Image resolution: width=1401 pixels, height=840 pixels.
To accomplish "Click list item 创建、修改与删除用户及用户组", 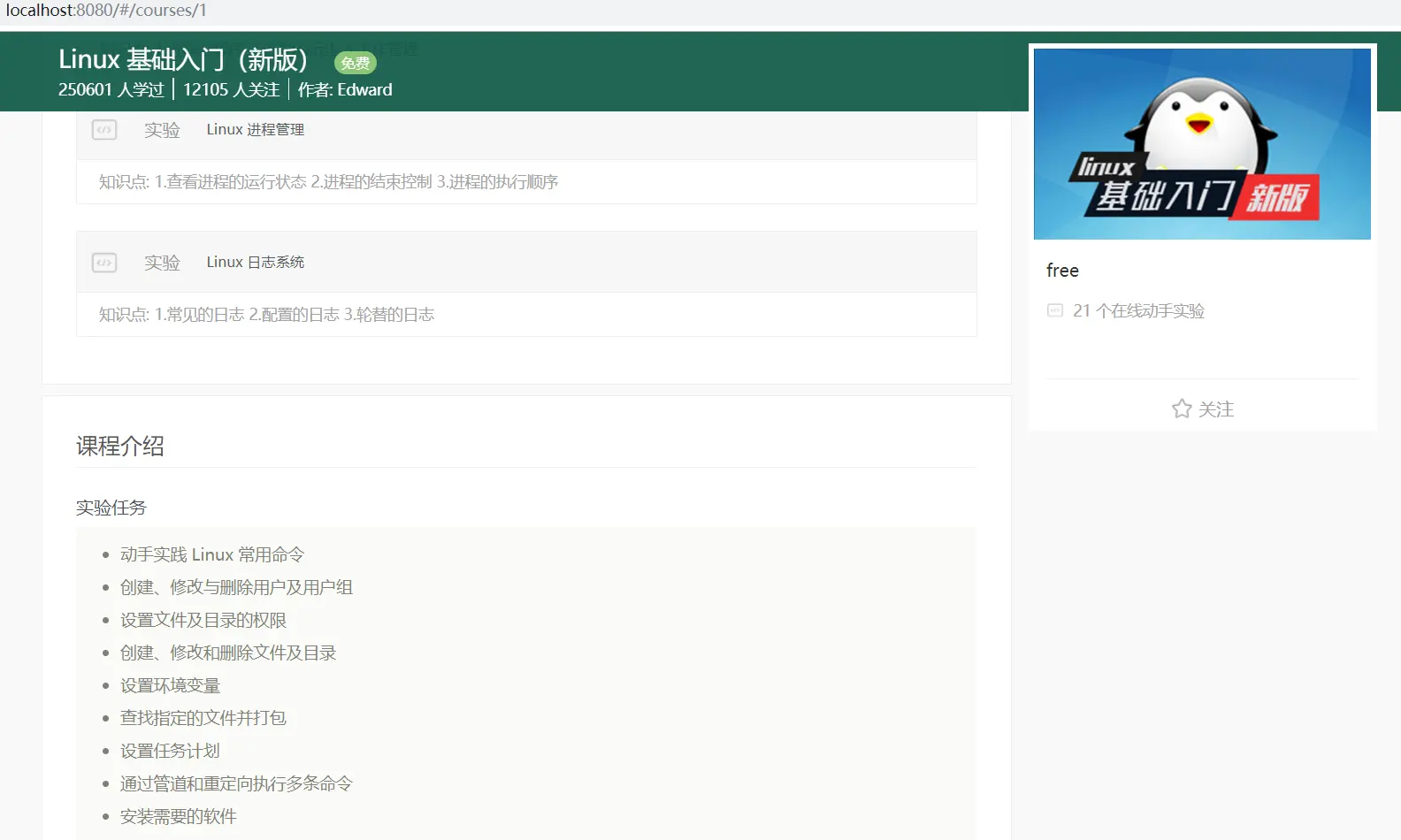I will [236, 587].
